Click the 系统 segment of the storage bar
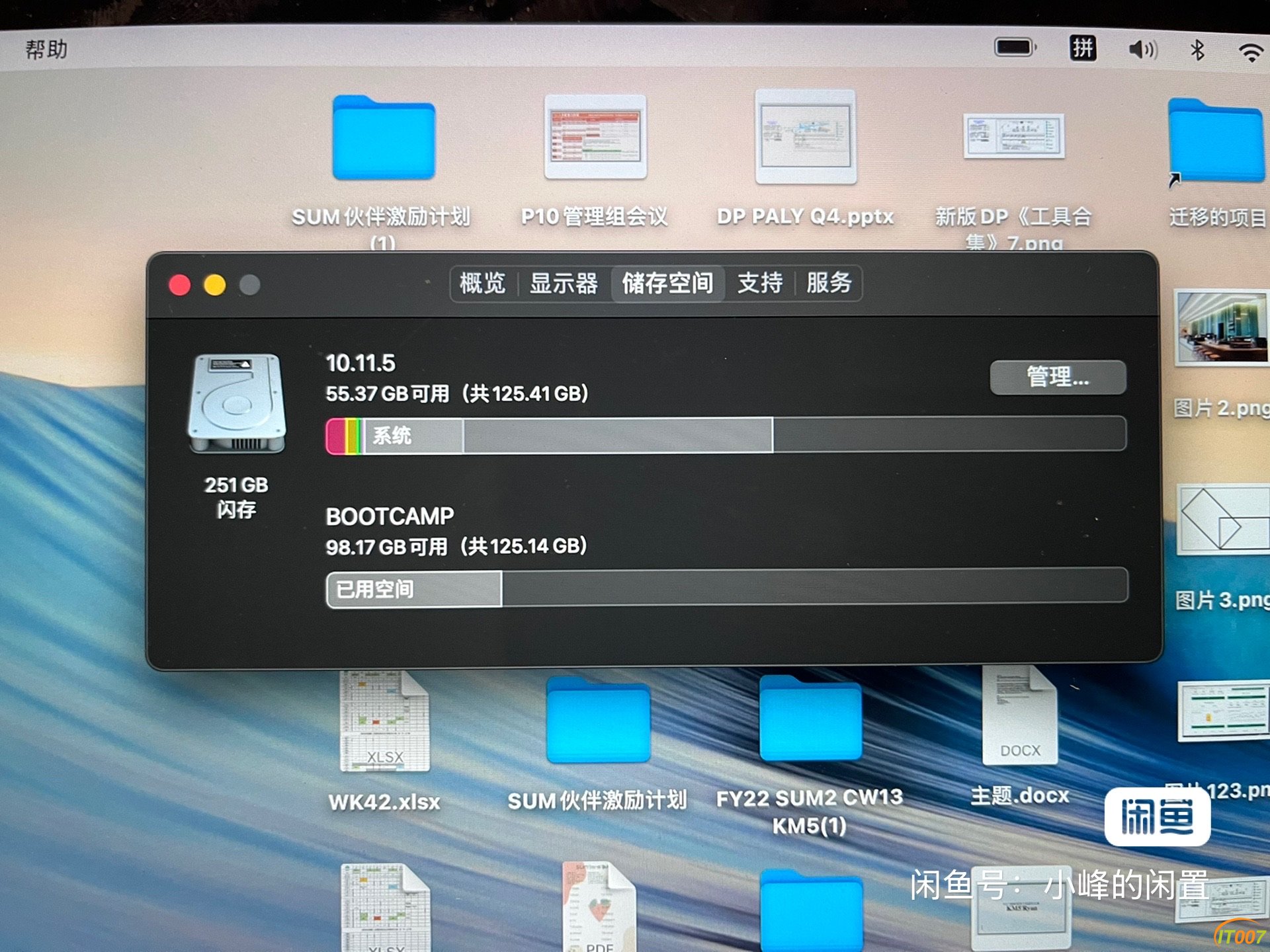 pos(413,436)
